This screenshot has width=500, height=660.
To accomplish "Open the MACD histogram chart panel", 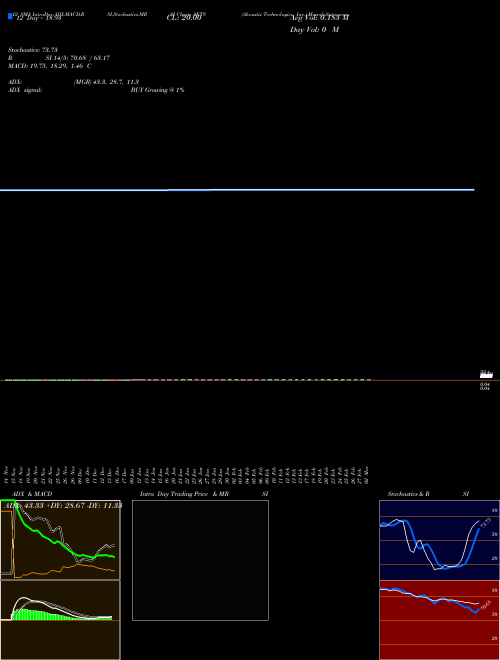I will [60, 620].
